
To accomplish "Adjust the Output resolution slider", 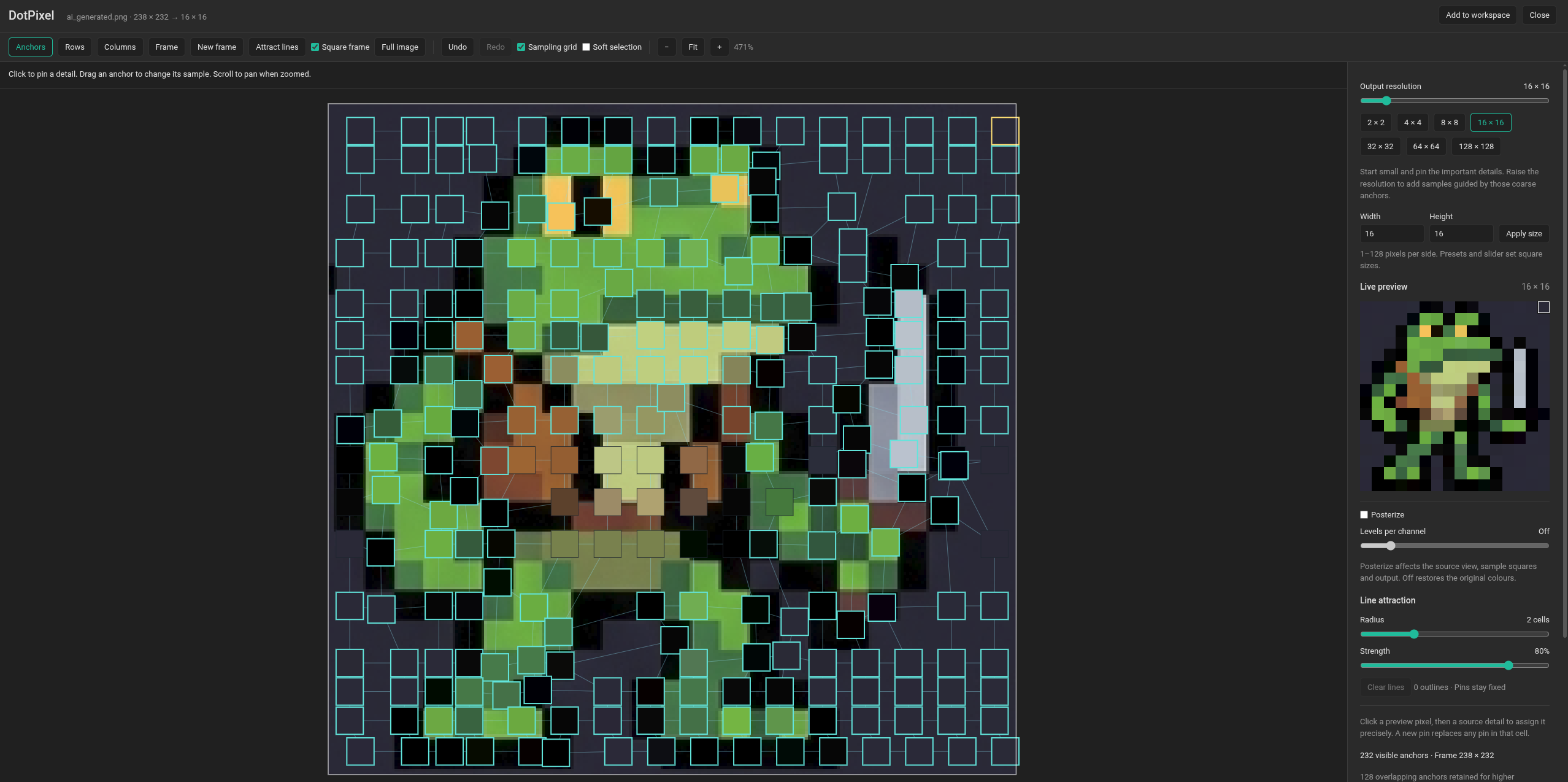I will pos(1455,101).
